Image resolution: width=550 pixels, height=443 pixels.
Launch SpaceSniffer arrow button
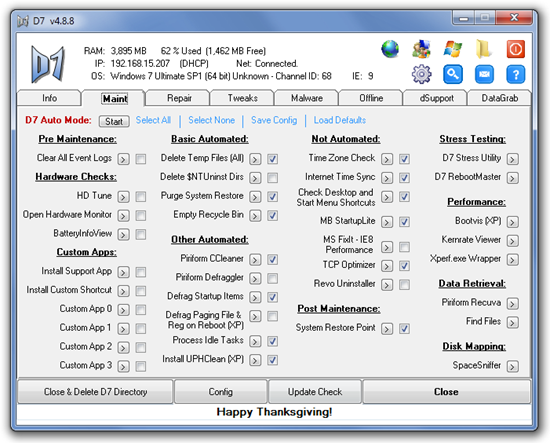click(x=512, y=367)
